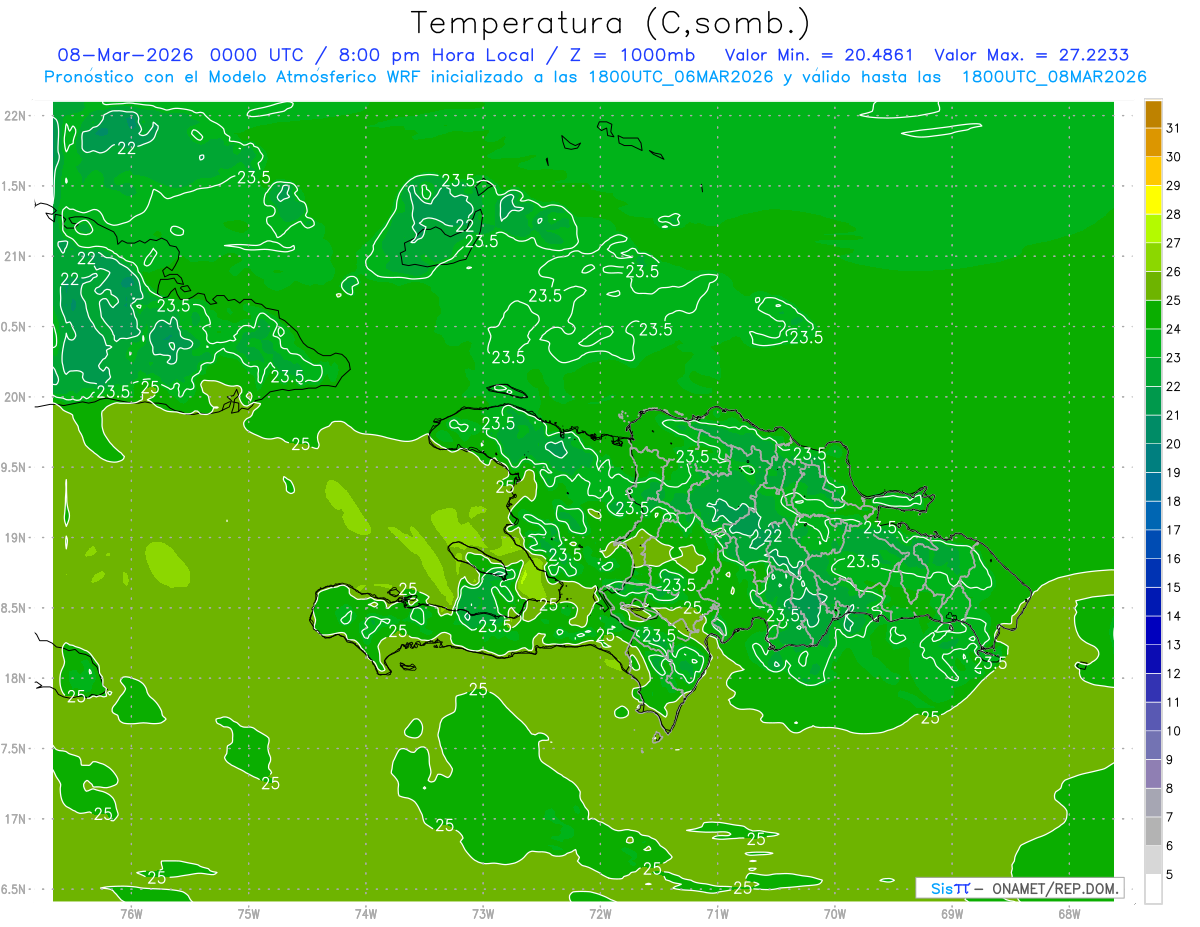This screenshot has height=927, width=1200.
Task: Click the legend scale label '31'
Action: [1173, 128]
